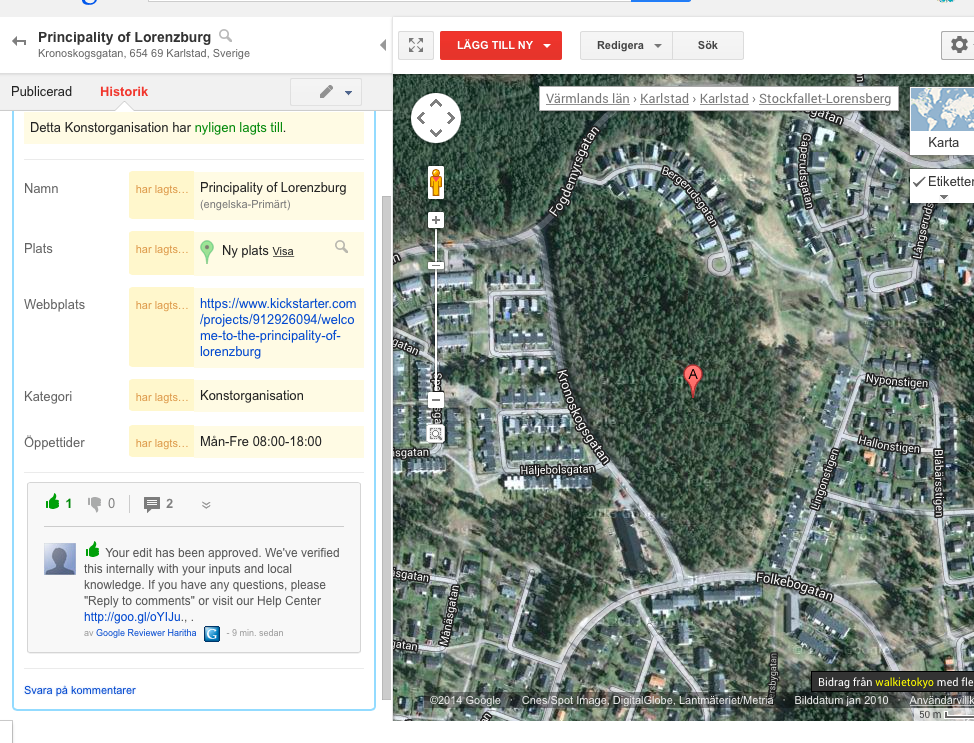Screen dimensions: 974x743
Task: Click the Värmlands län breadcrumb
Action: (588, 98)
